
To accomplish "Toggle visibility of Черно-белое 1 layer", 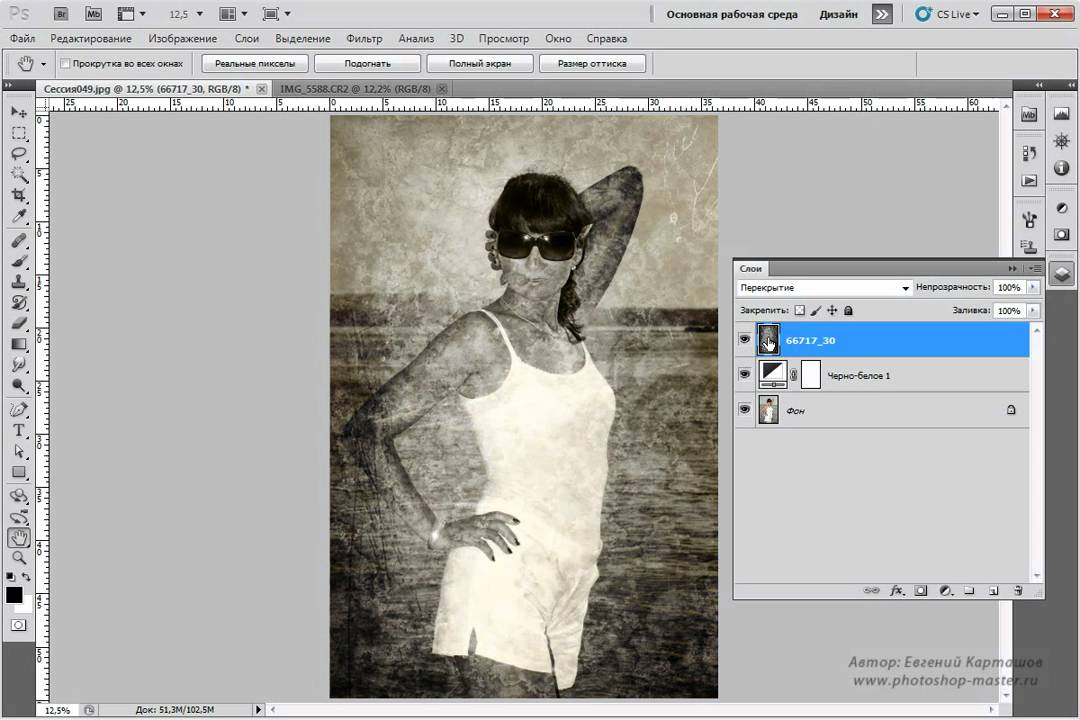I will pos(744,375).
